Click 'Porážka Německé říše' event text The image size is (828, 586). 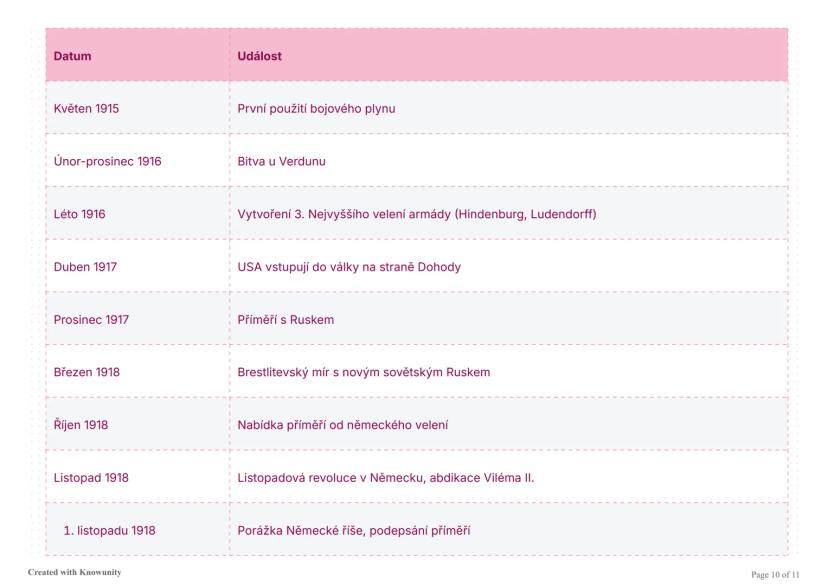[x=354, y=531]
